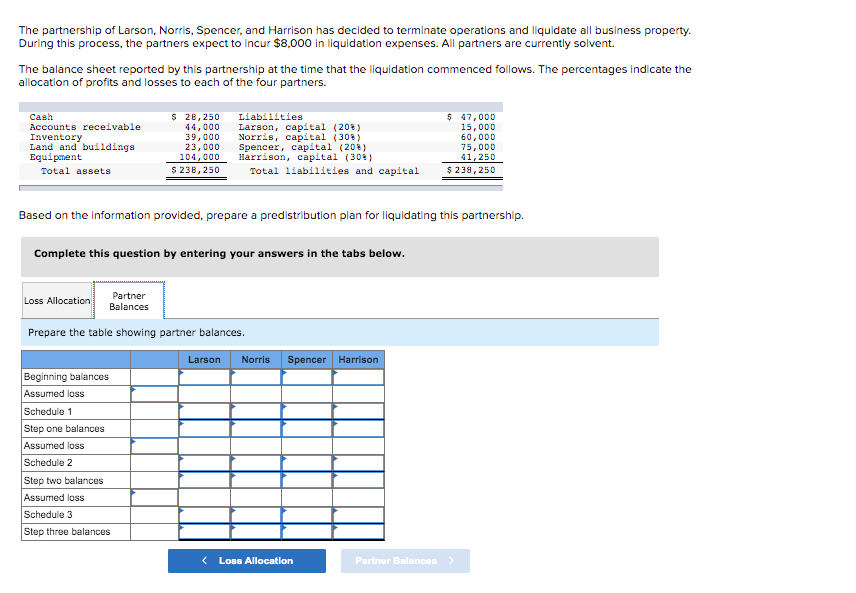Open the second Assumed loss amount field
The image size is (856, 593).
(154, 446)
